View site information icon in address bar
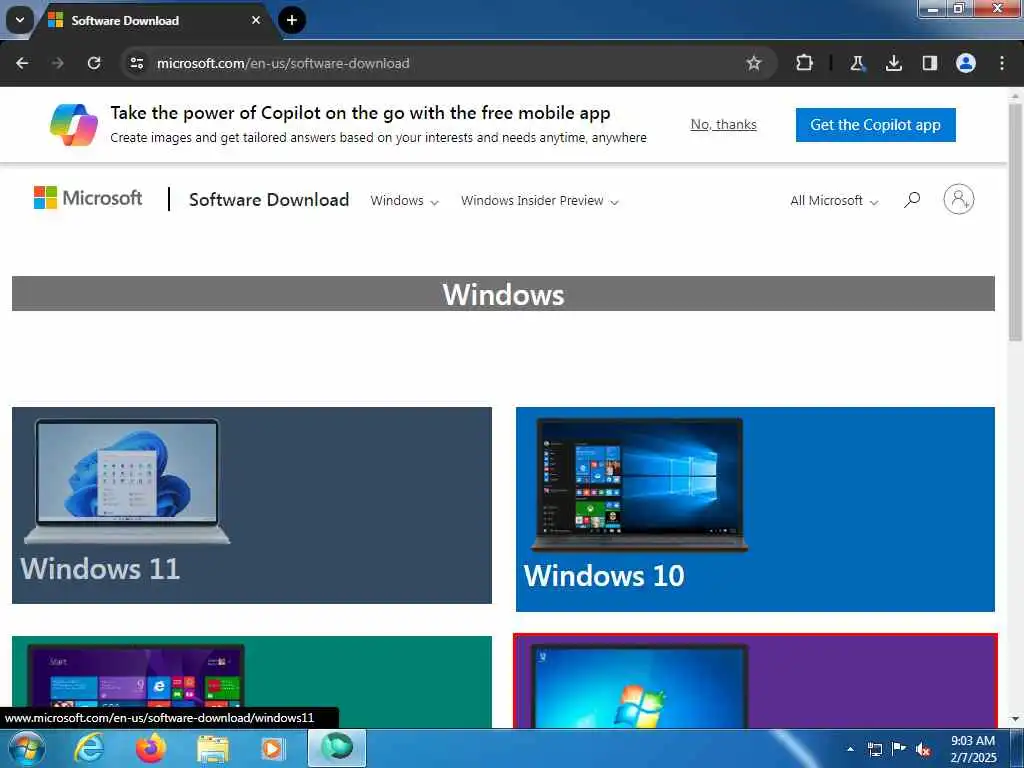 tap(136, 63)
